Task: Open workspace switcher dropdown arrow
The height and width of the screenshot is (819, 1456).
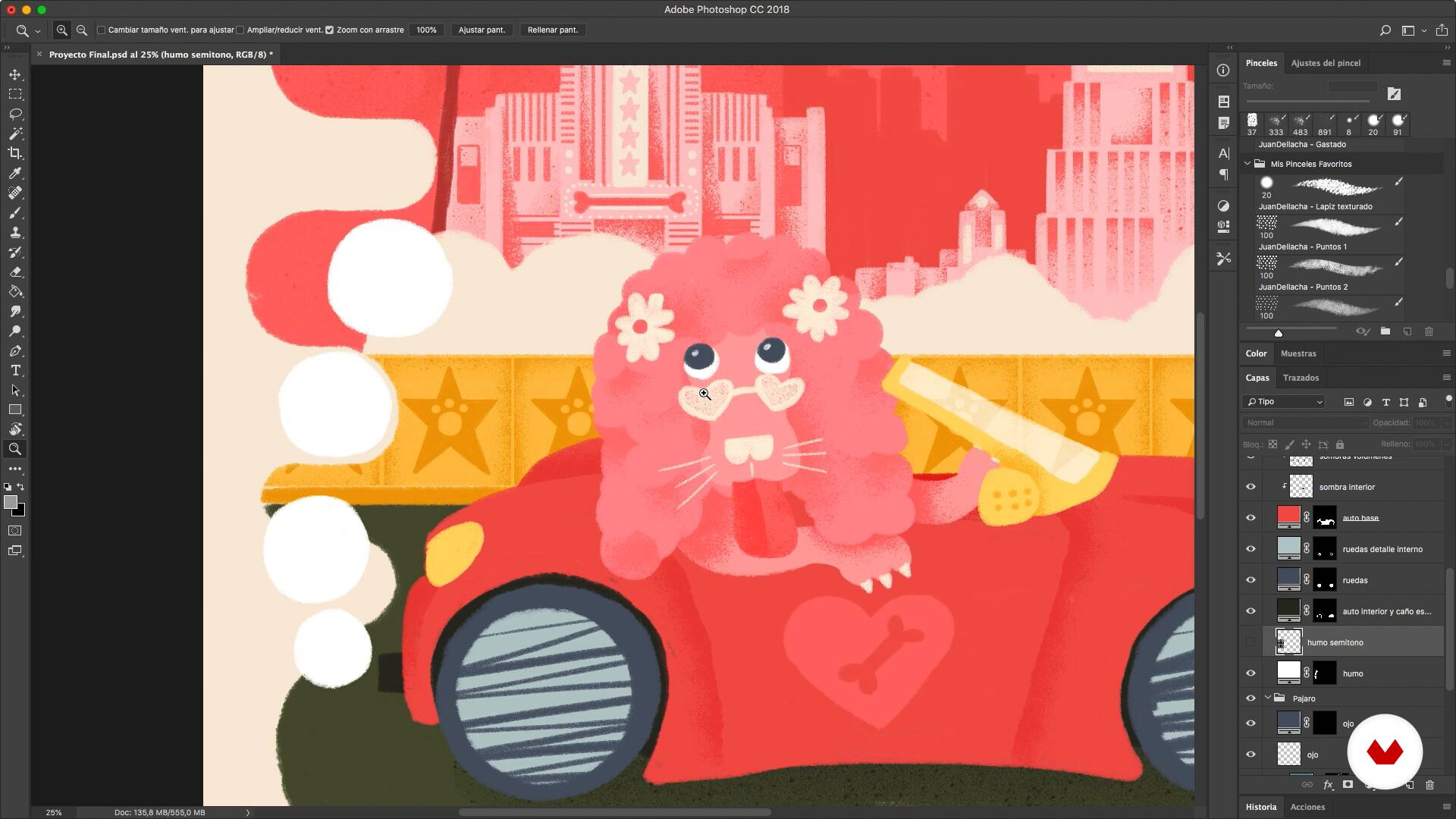Action: pos(1423,31)
